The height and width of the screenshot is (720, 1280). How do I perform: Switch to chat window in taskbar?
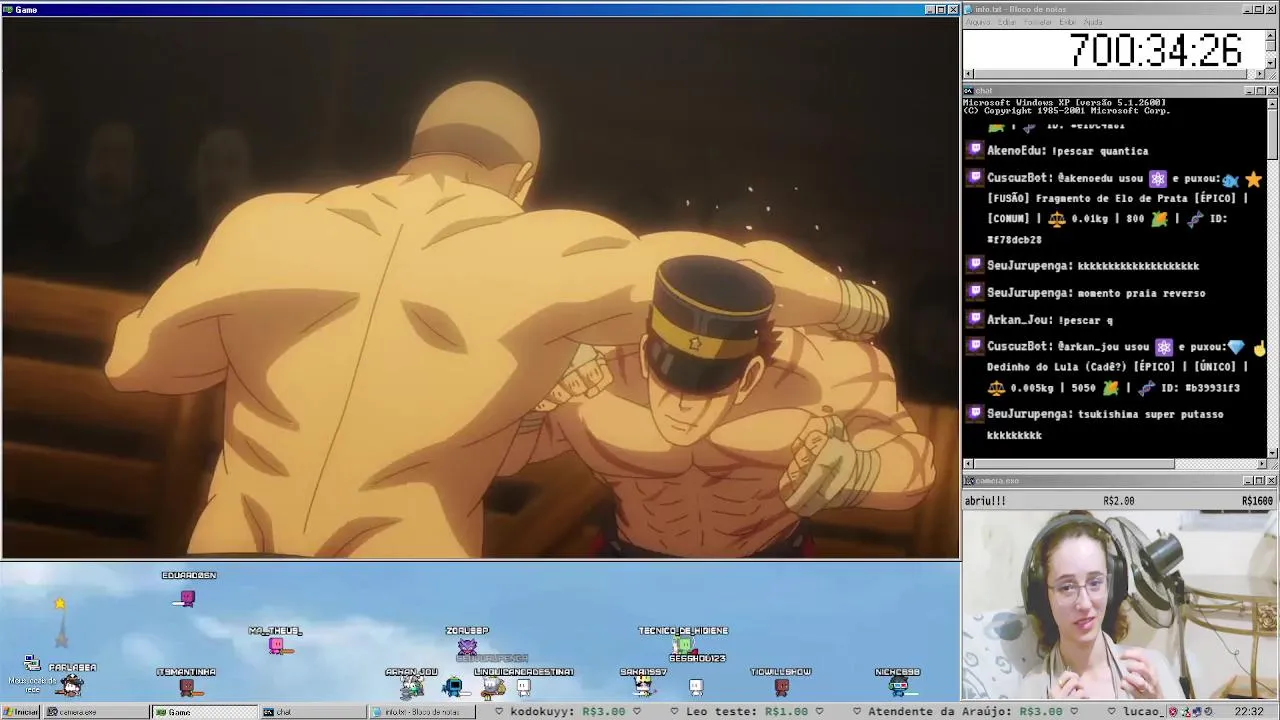point(313,712)
